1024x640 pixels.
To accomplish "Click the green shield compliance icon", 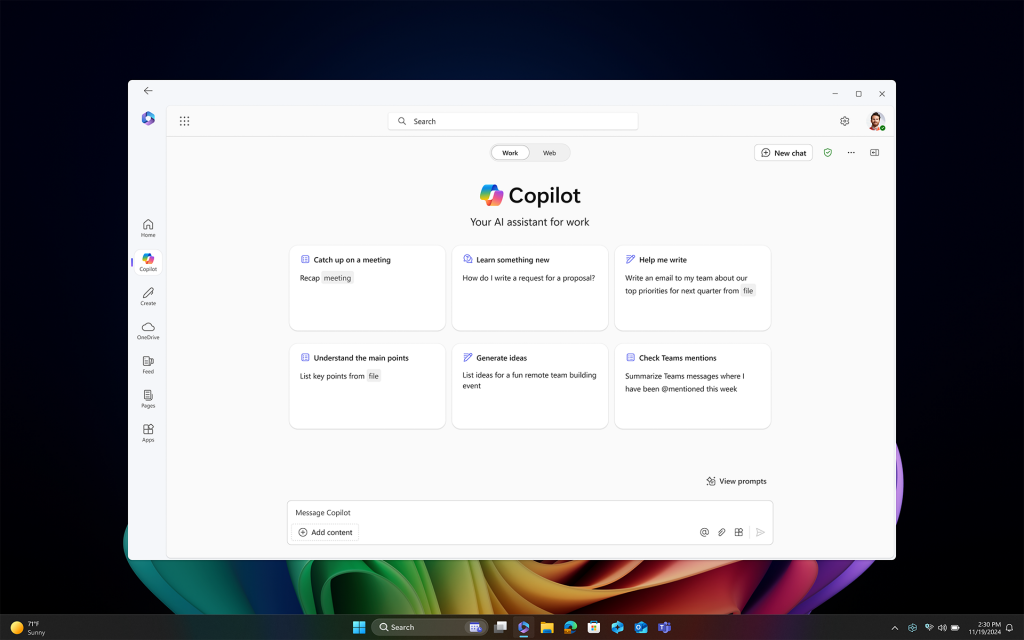I will 827,152.
